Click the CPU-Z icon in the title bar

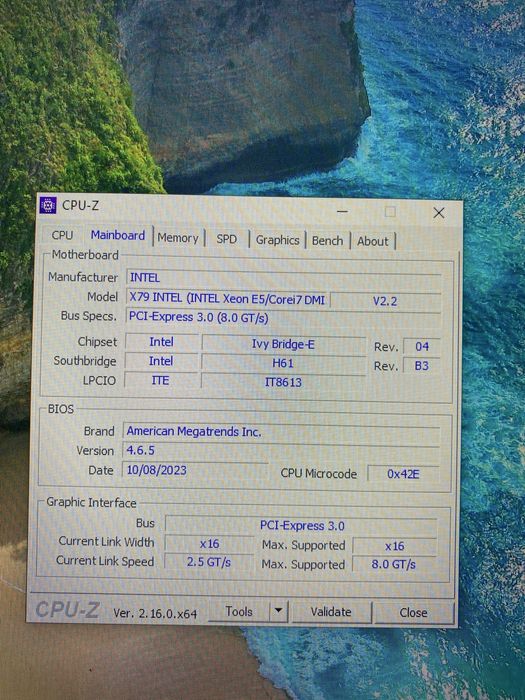48,205
